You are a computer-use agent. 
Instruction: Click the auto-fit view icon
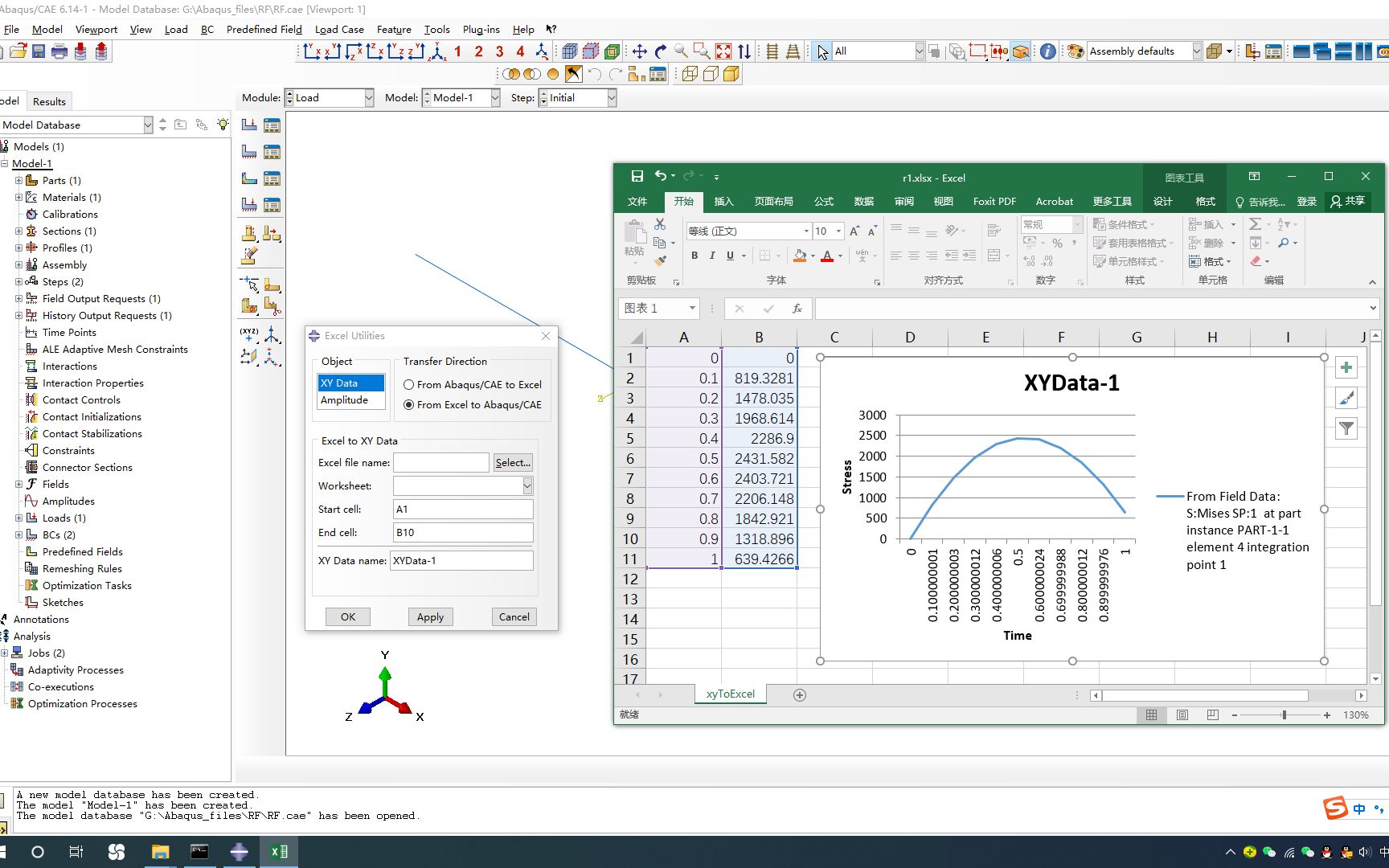[723, 51]
